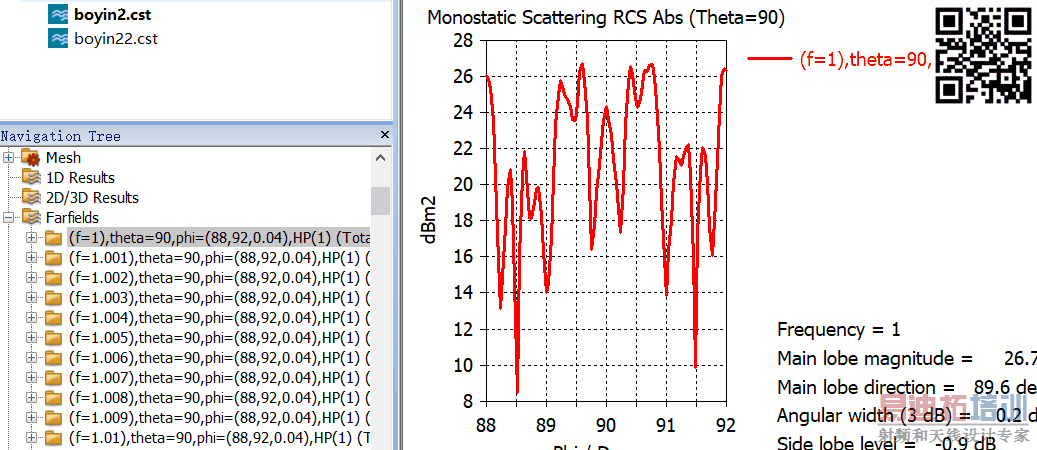Click folder icon of (f=1.007) entry
1037x450 pixels.
click(x=54, y=378)
